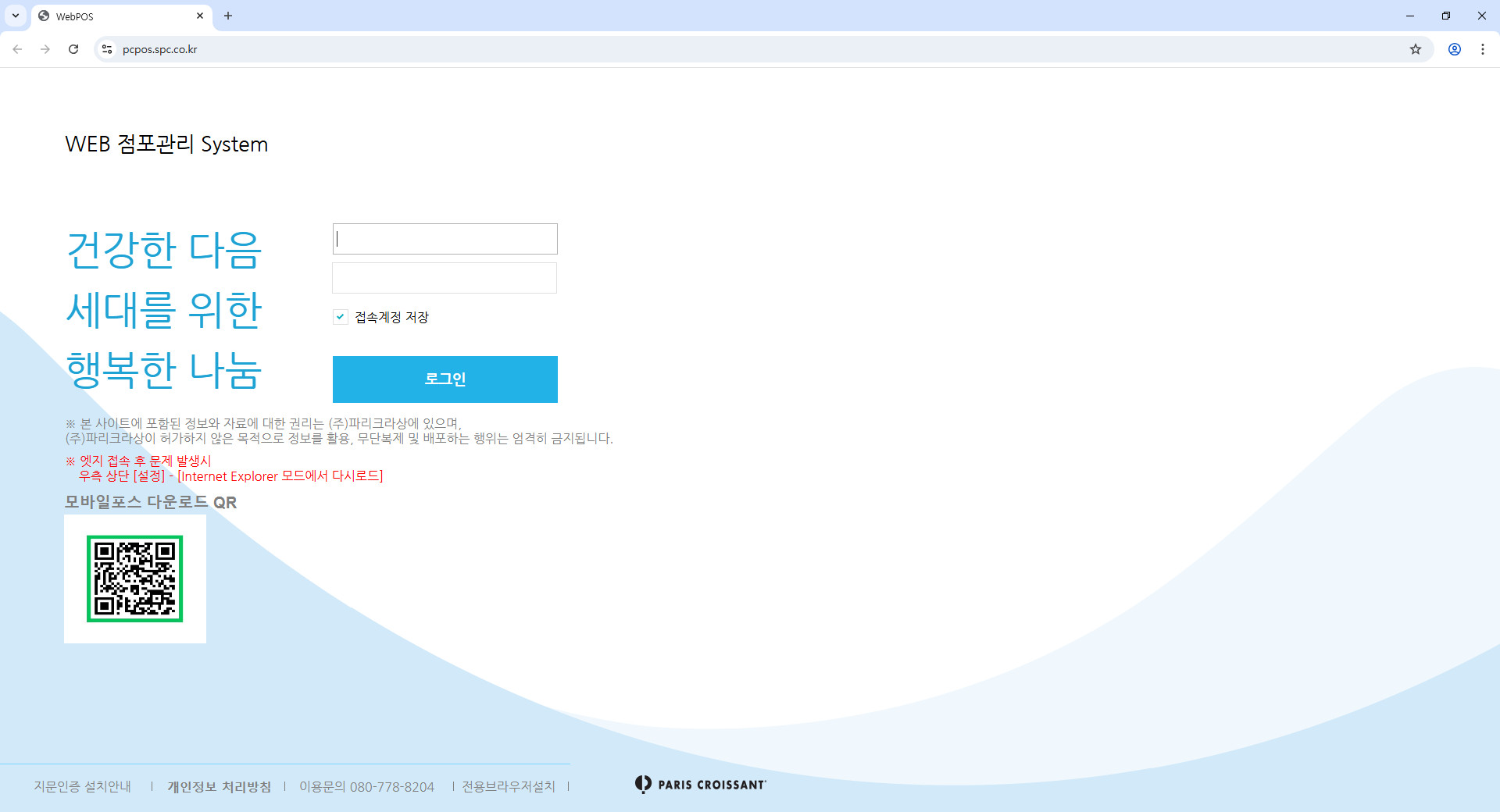Click the mobile POS download QR code

point(135,579)
